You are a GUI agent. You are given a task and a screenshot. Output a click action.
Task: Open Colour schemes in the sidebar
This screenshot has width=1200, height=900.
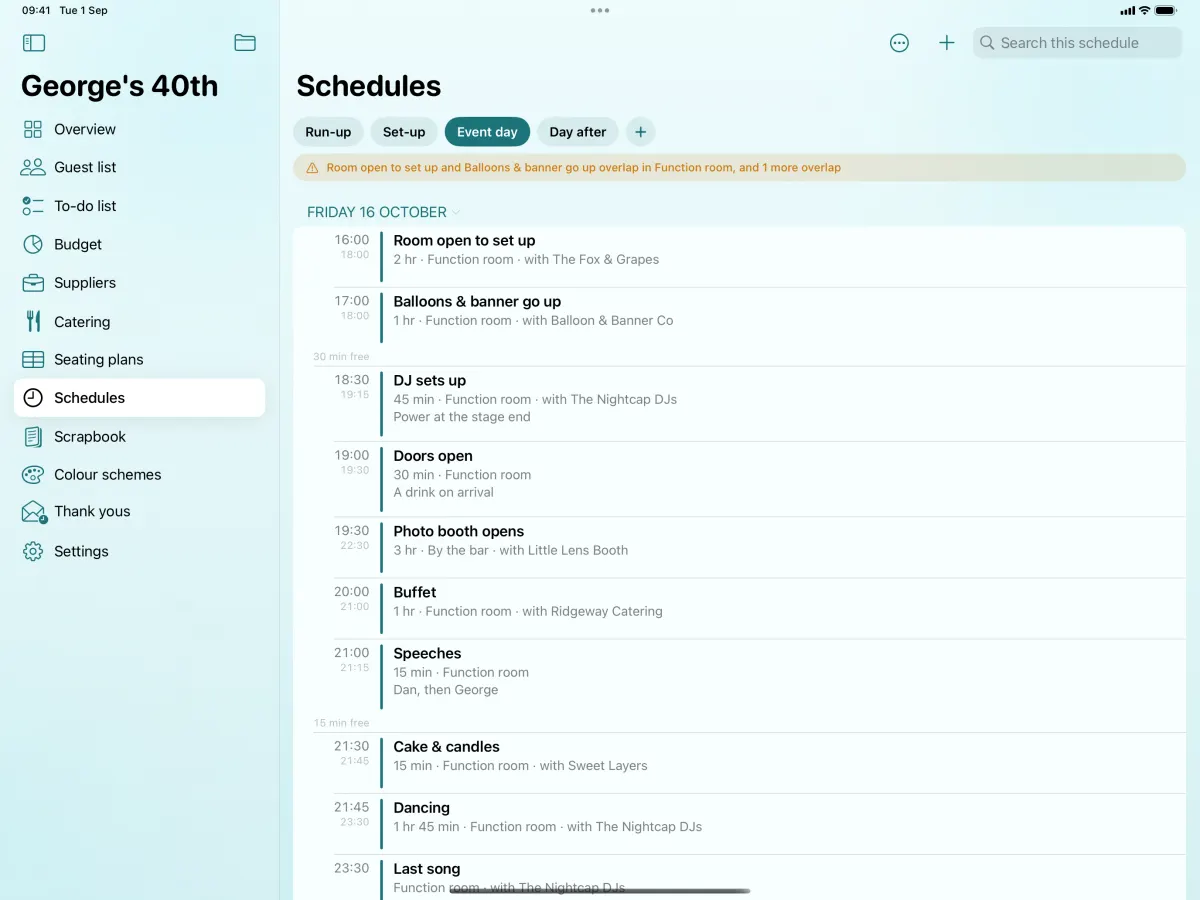coord(140,475)
